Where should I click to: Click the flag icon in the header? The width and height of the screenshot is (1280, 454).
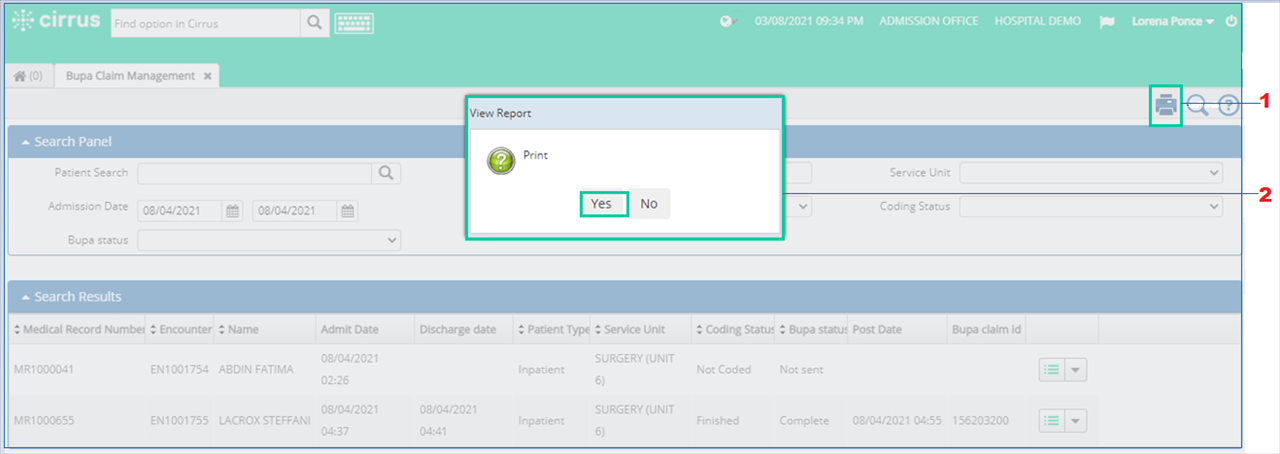1107,21
